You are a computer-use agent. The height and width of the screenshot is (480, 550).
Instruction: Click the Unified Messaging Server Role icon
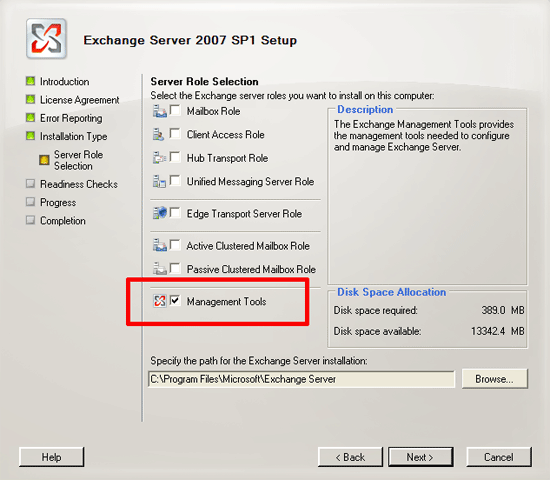click(x=159, y=181)
